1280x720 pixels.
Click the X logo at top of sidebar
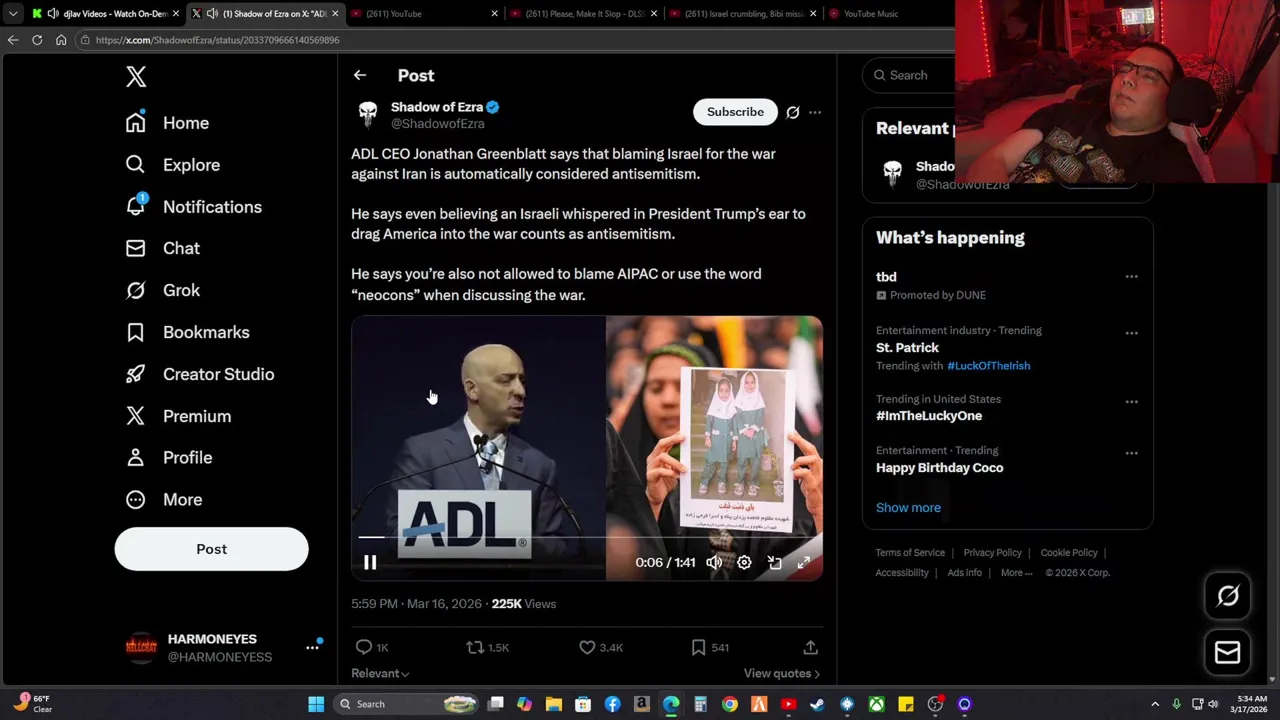coord(136,77)
